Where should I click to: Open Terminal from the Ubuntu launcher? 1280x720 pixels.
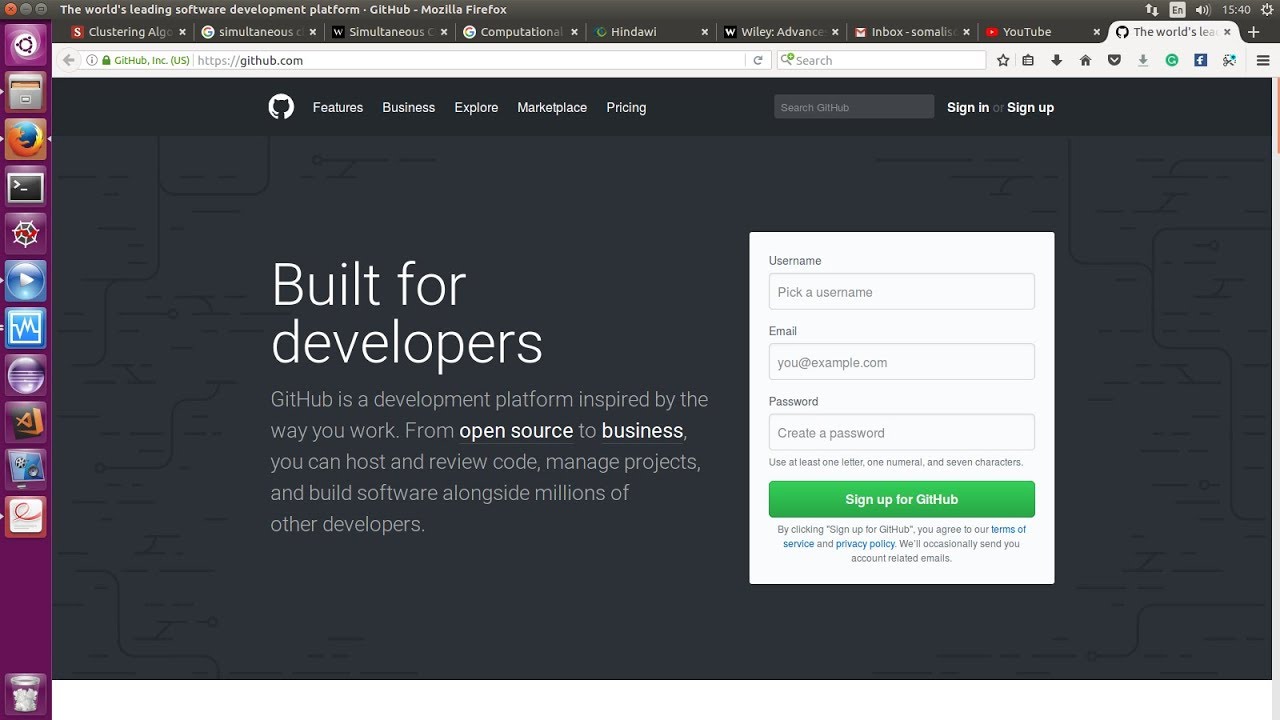click(26, 187)
